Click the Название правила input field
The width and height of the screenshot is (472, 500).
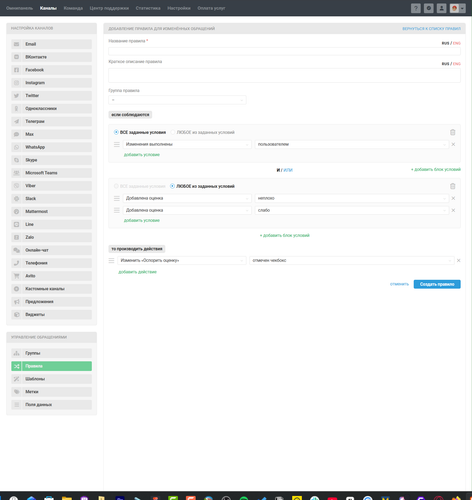(284, 51)
